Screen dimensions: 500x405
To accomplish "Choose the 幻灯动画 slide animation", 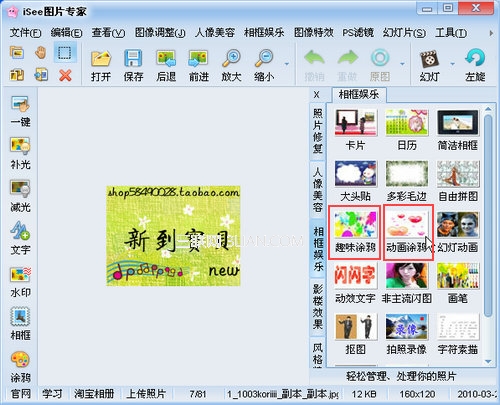I will [x=458, y=232].
